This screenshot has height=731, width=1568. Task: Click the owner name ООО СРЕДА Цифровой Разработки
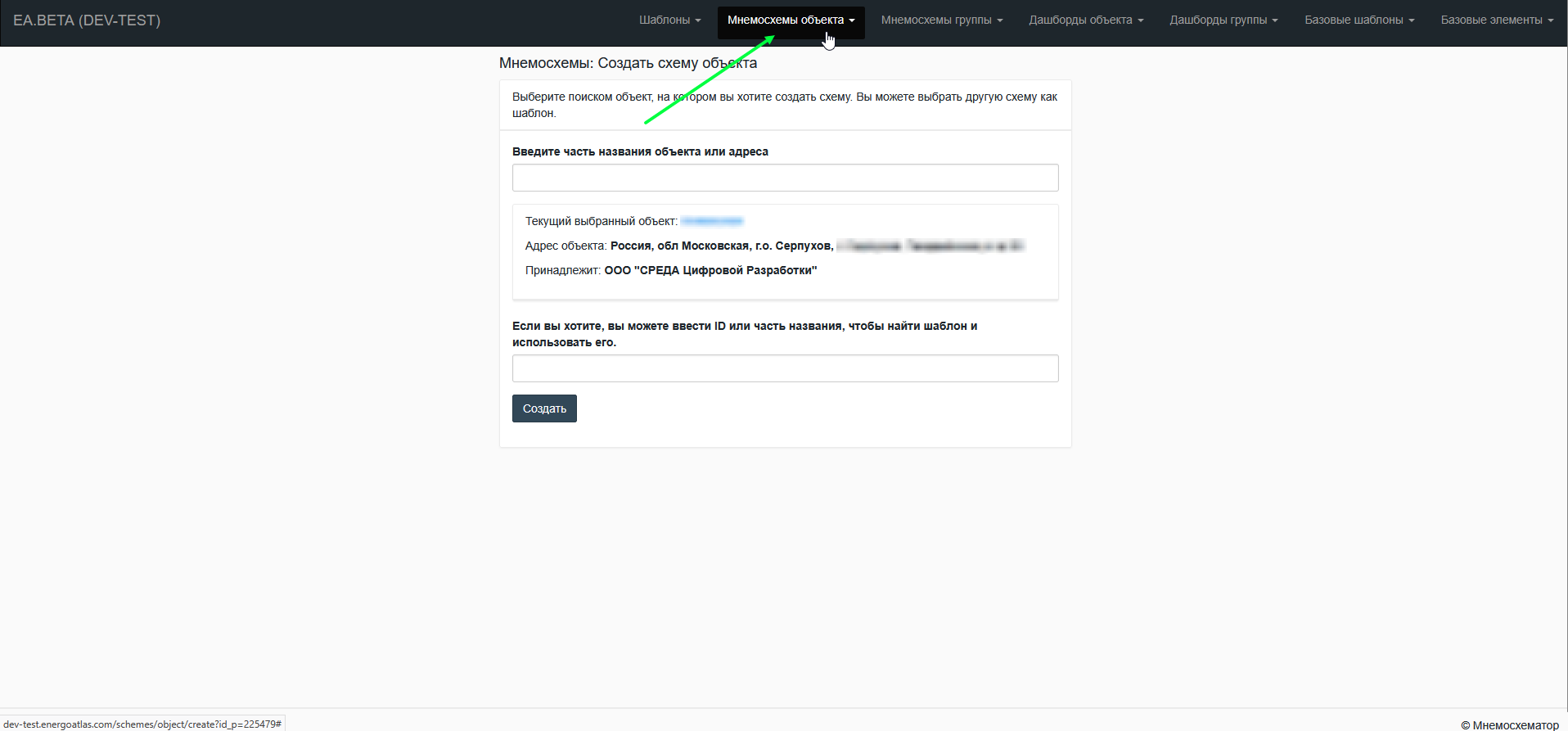point(710,270)
